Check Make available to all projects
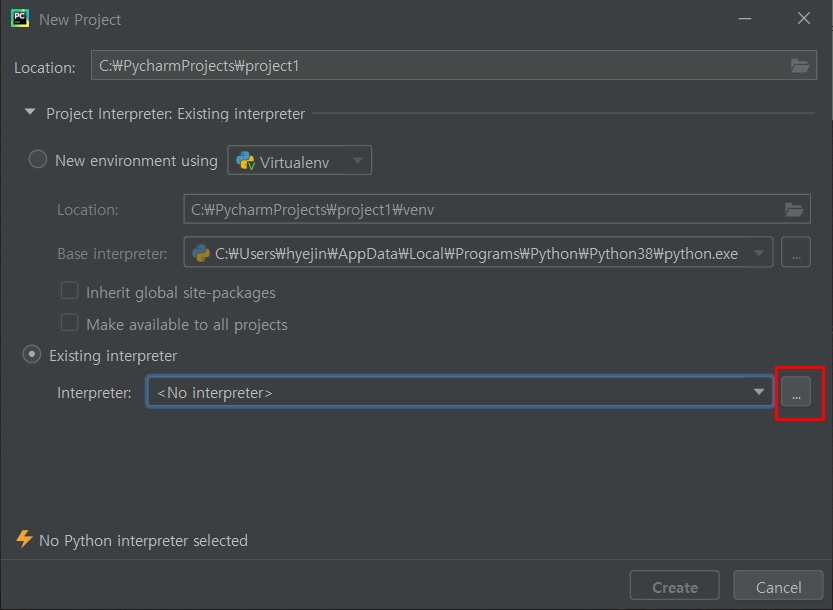The image size is (833, 610). pos(70,323)
